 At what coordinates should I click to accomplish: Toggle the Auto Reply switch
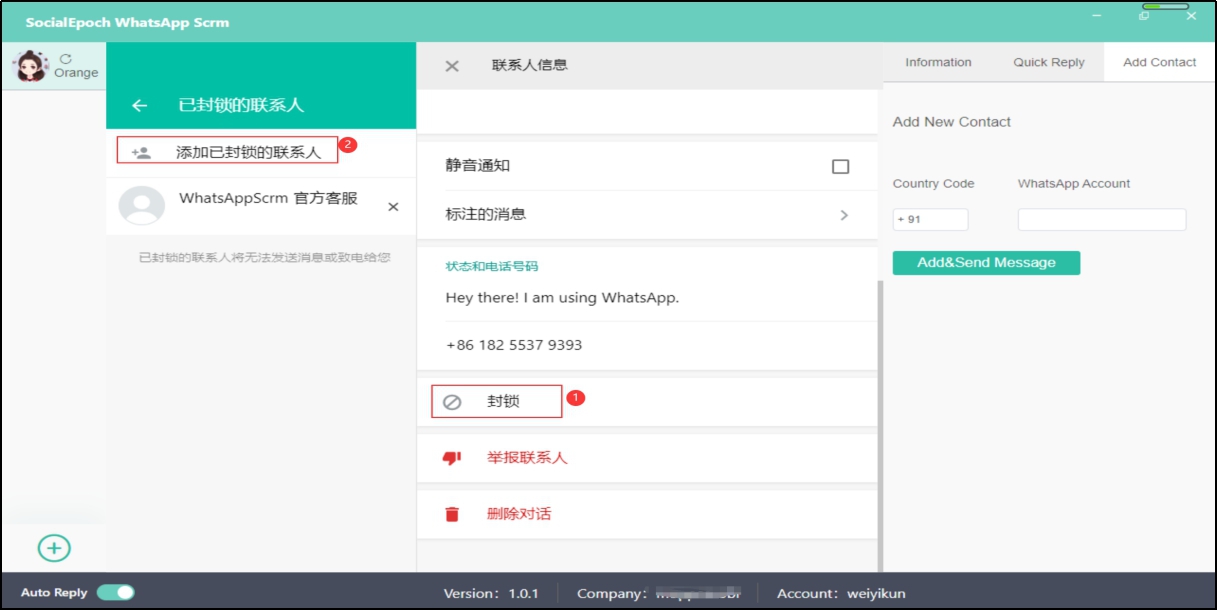coord(116,593)
